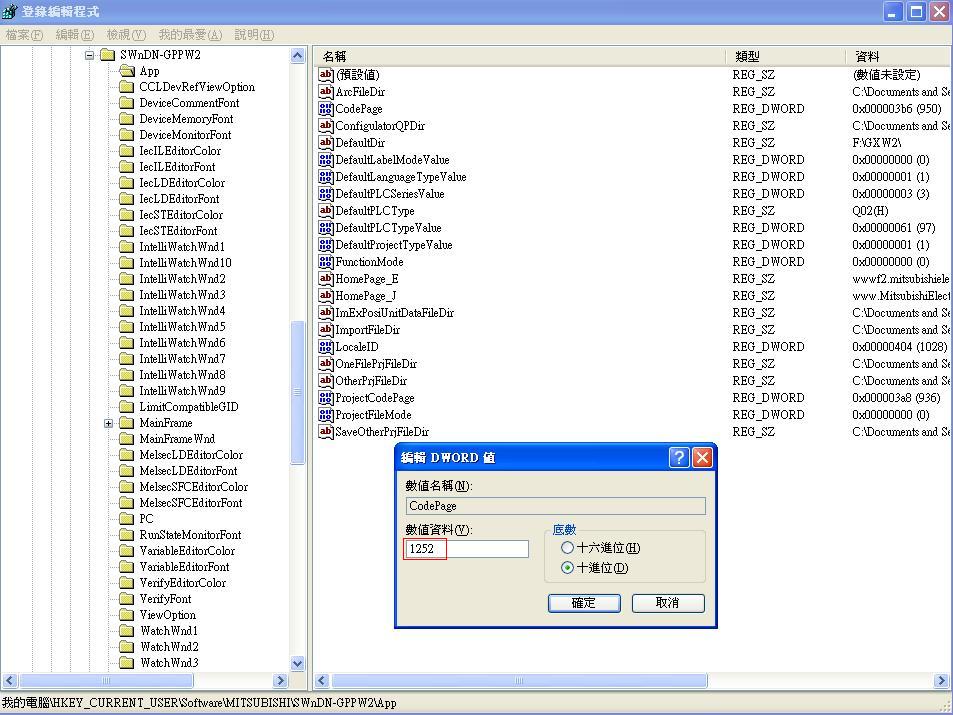Click the 確定 (OK) button

point(584,603)
